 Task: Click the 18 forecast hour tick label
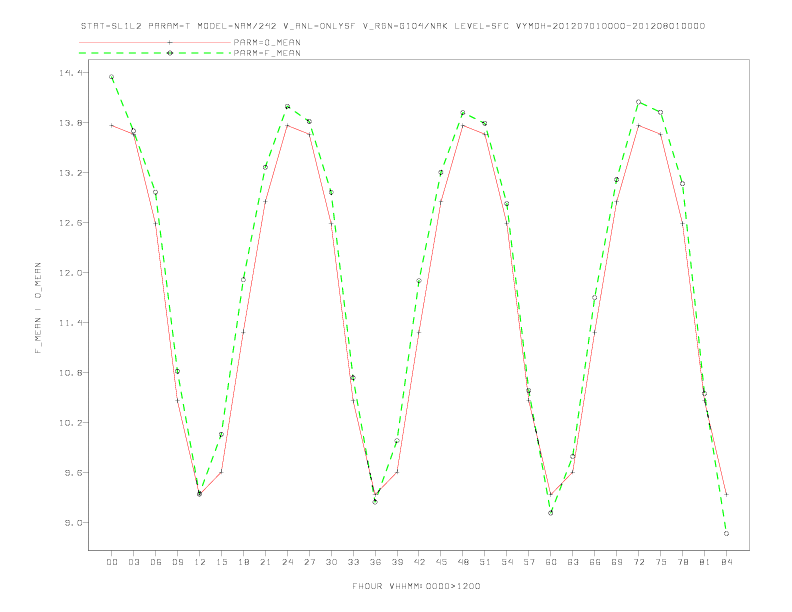[x=243, y=562]
